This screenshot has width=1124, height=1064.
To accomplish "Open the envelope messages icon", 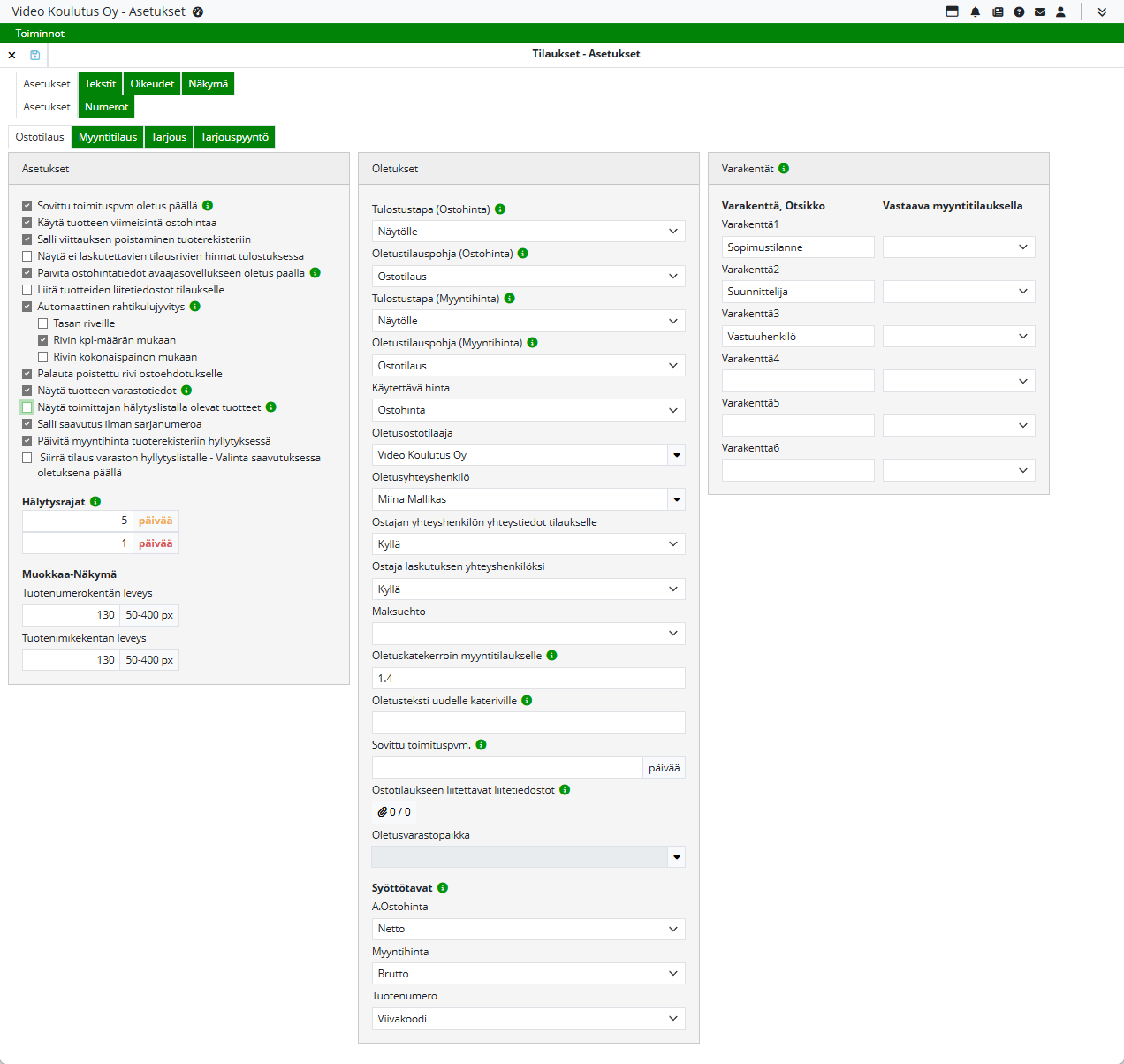I will [x=1040, y=12].
